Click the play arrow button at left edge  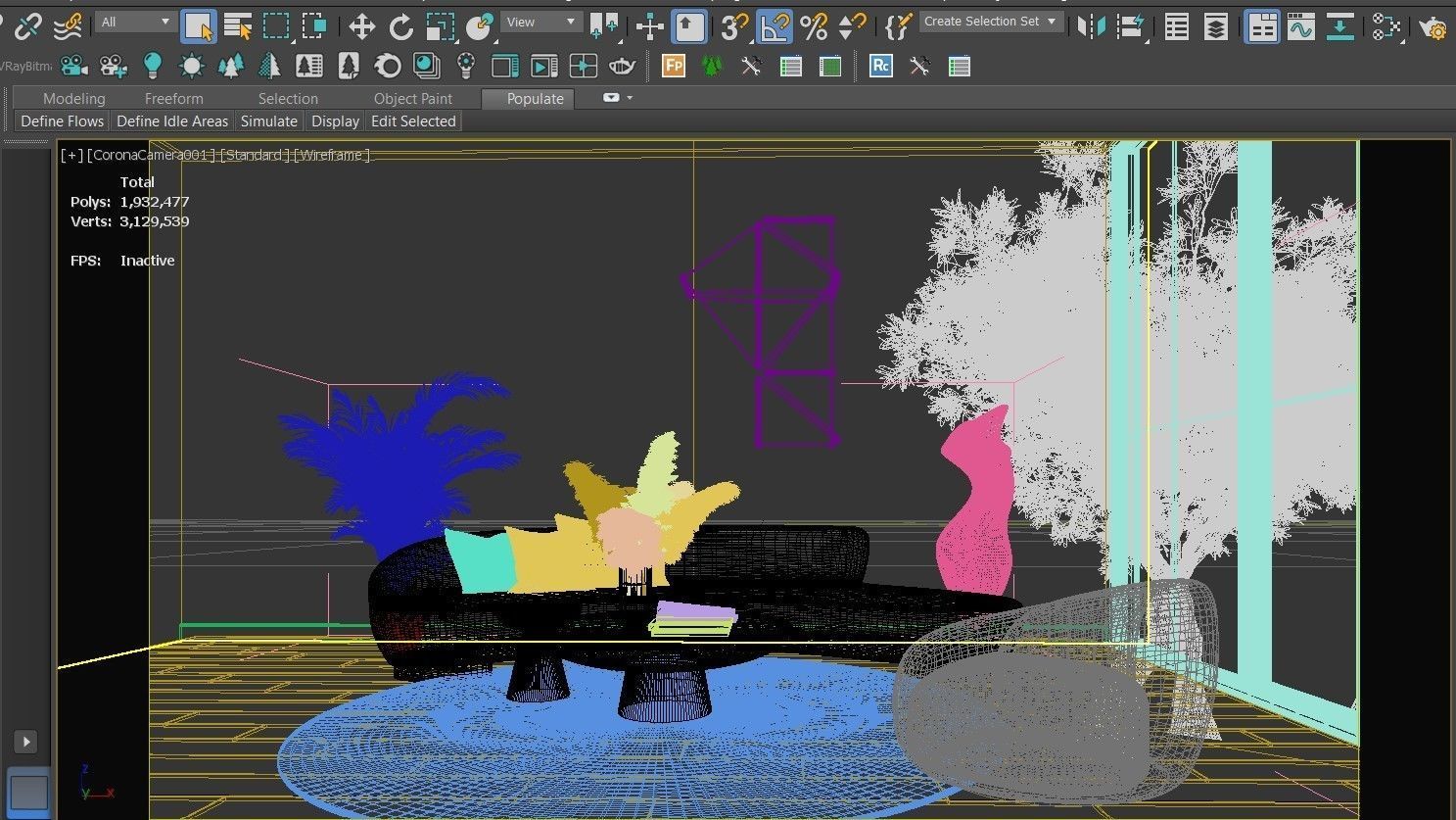[x=26, y=742]
